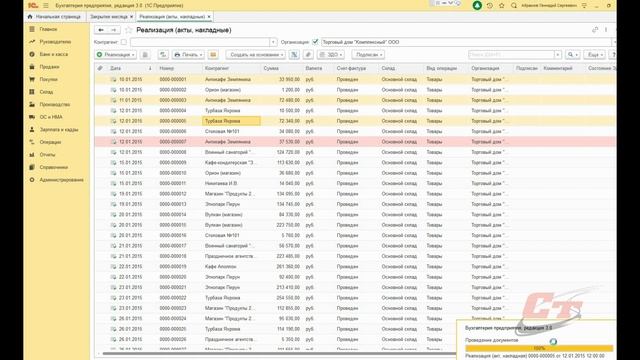Sort by the Номер column header
This screenshot has height=360, width=640.
pyautogui.click(x=179, y=68)
